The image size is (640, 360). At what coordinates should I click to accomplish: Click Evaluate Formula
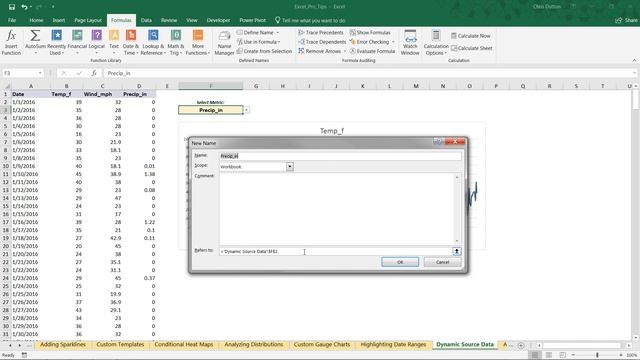click(372, 51)
